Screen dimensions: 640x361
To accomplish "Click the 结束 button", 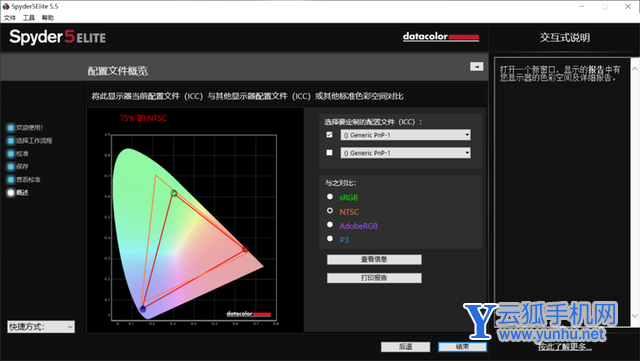I will 462,347.
